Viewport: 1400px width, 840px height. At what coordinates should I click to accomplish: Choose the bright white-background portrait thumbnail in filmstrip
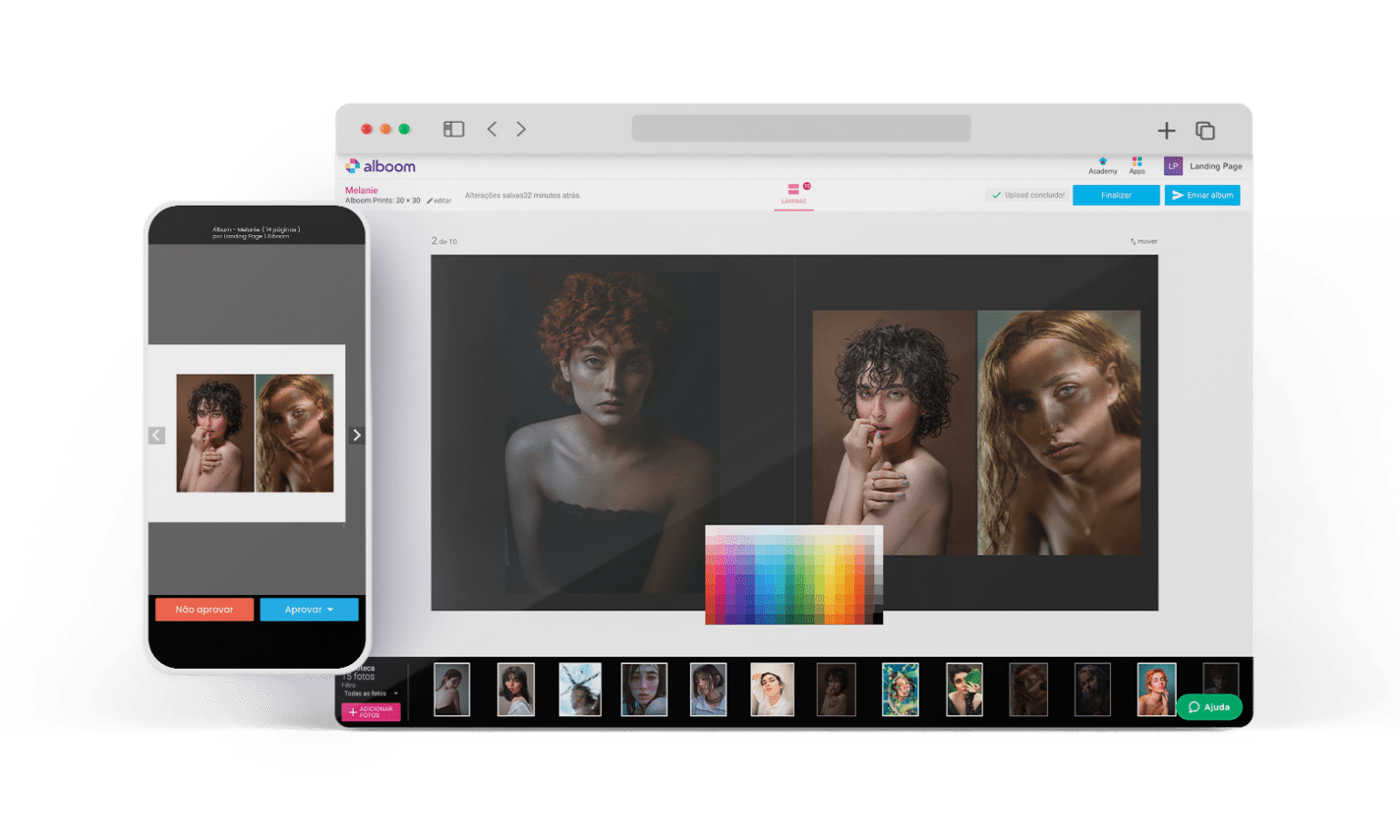772,690
